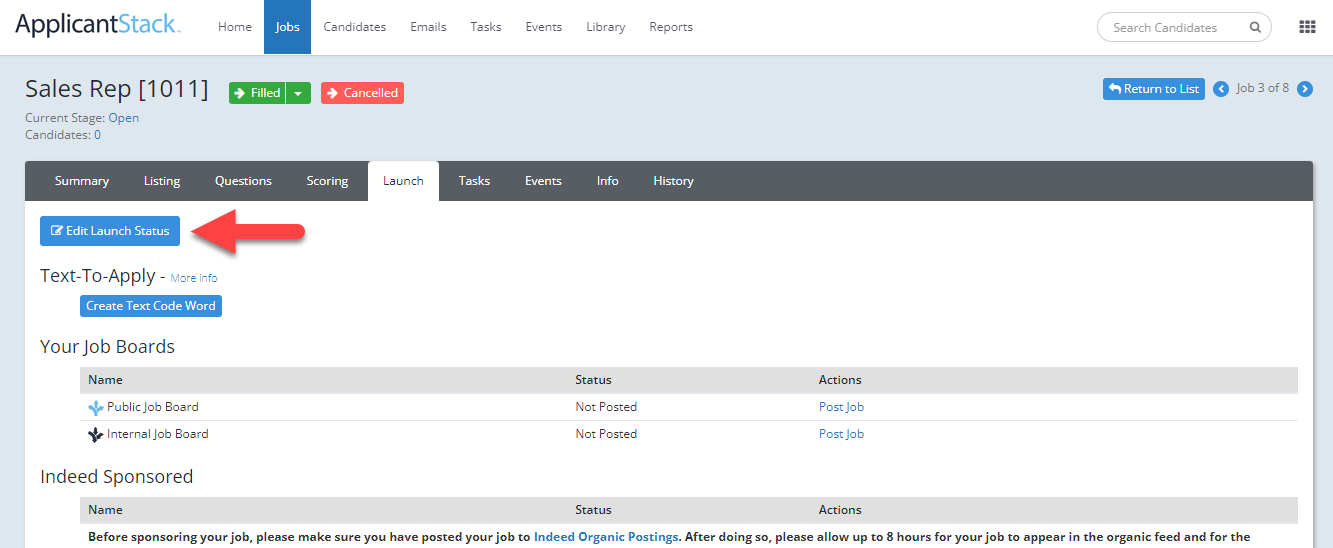This screenshot has height=548, width=1333.
Task: Click the Indeed Sponsored heading
Action: [x=116, y=477]
